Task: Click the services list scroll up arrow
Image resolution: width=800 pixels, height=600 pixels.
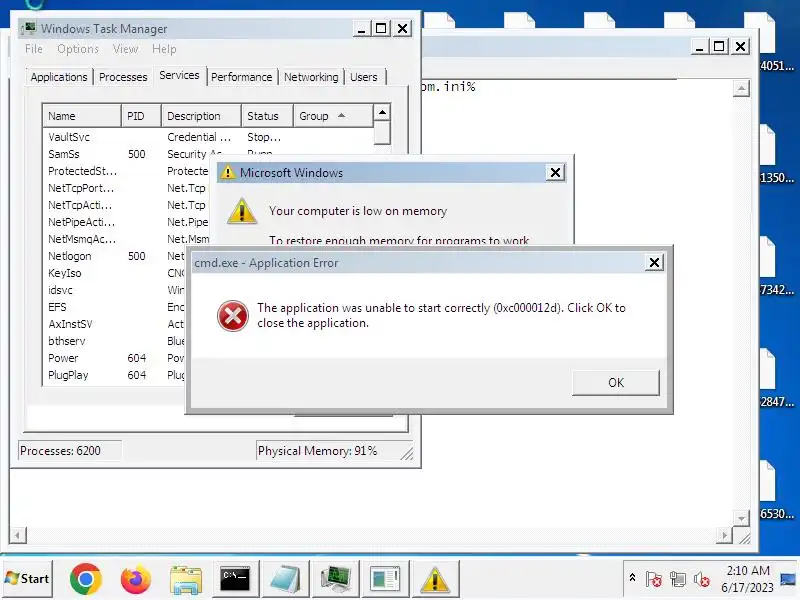Action: pyautogui.click(x=382, y=112)
